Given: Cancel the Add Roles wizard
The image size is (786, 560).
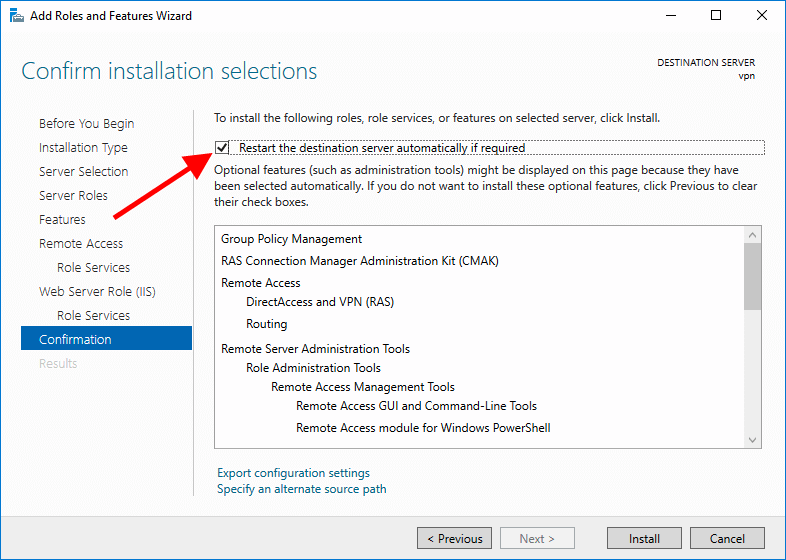Looking at the screenshot, I should 727,538.
